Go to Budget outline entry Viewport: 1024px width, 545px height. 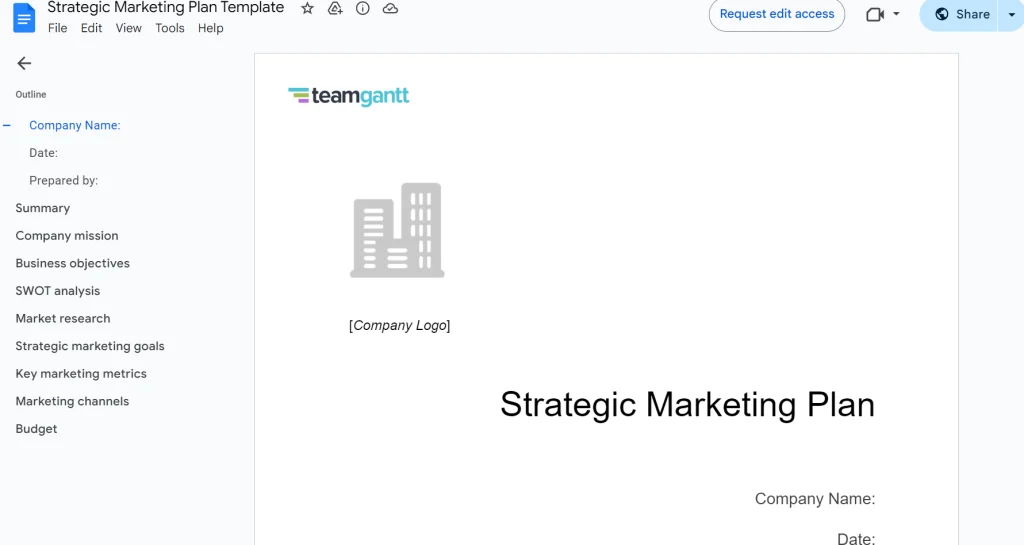pyautogui.click(x=36, y=429)
